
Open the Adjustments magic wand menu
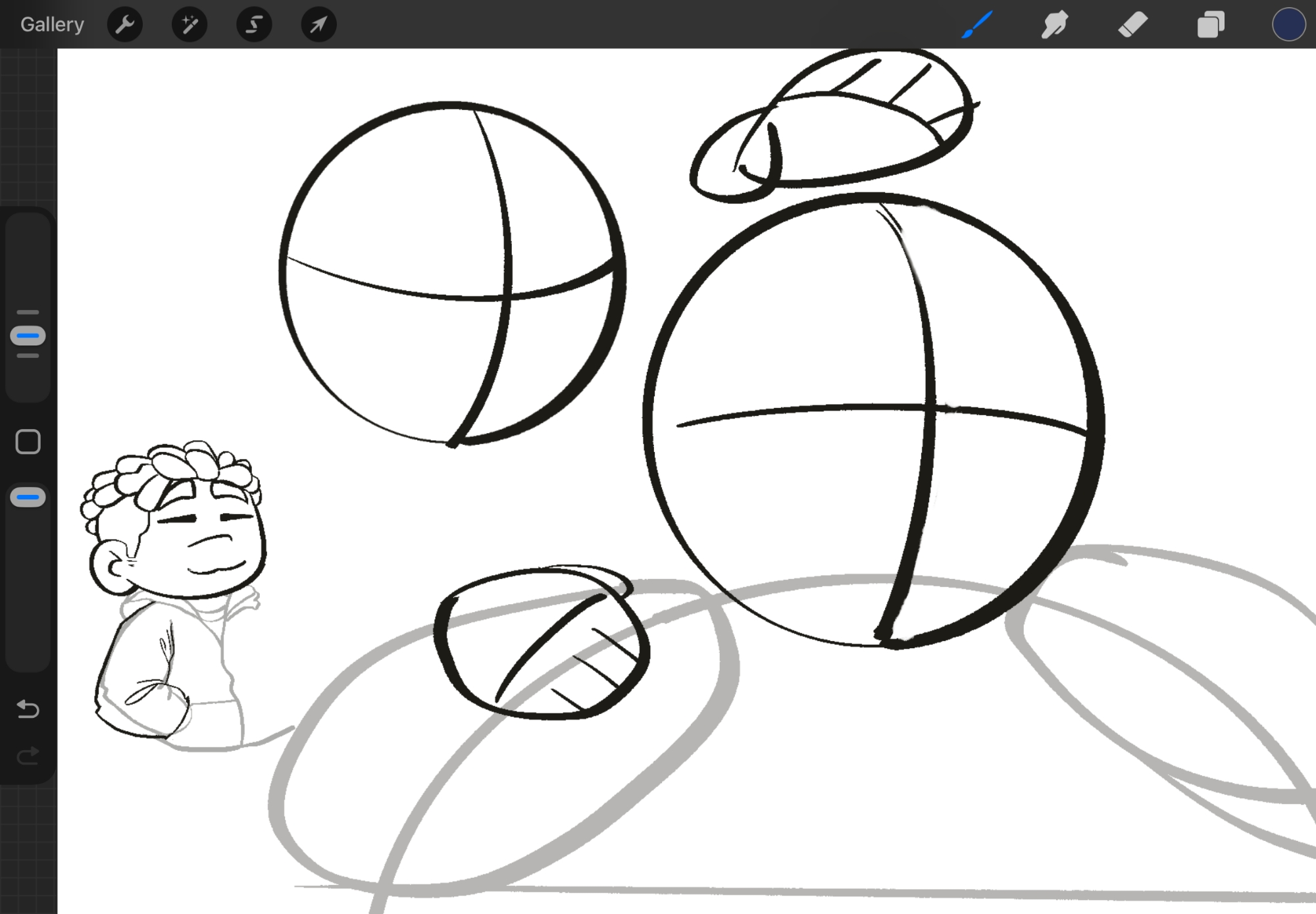click(190, 25)
